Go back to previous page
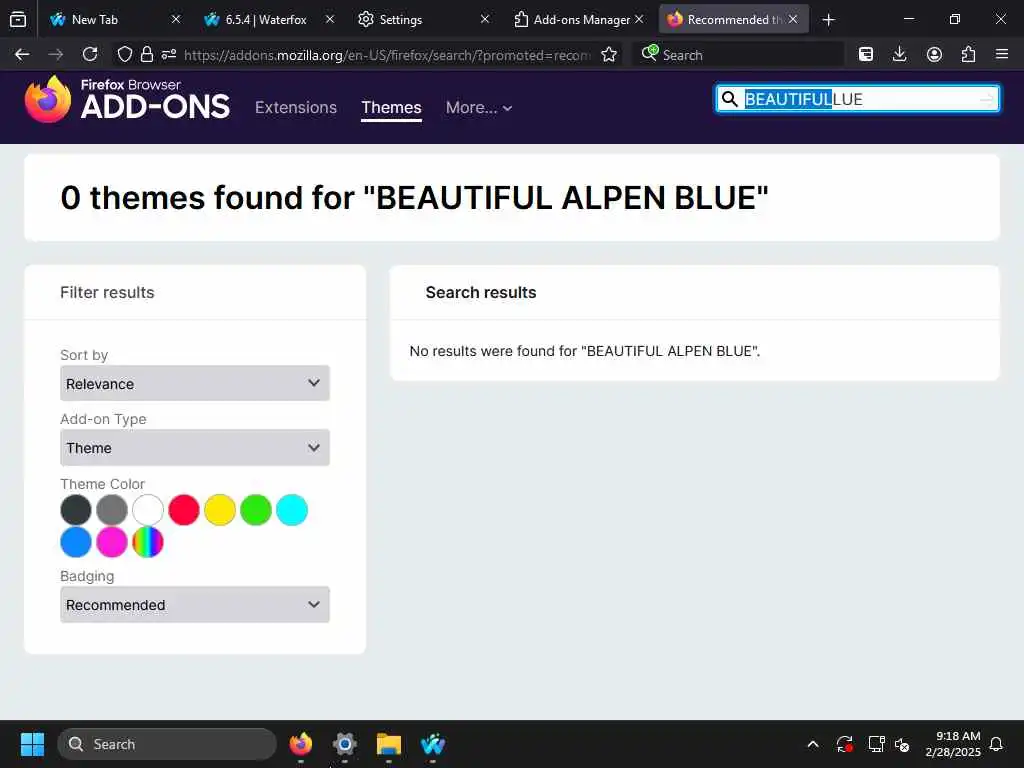 click(x=22, y=55)
